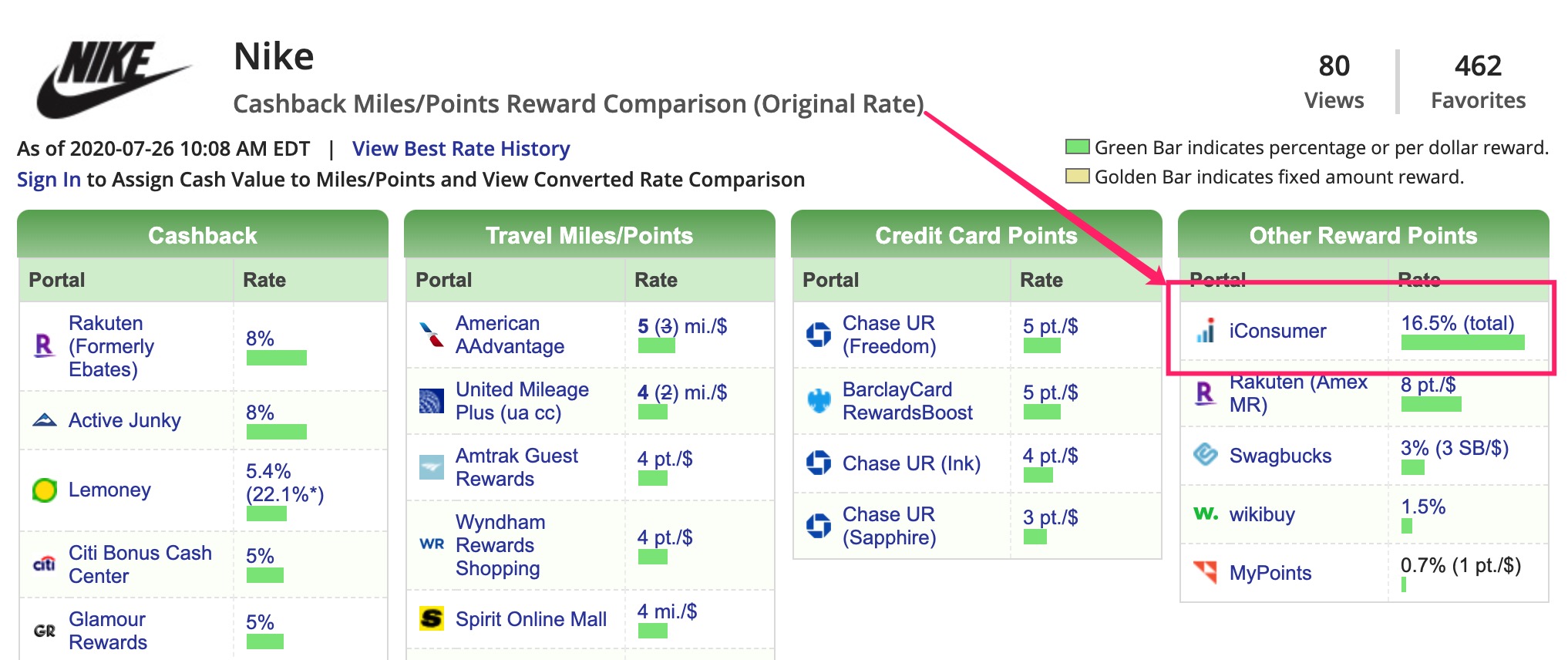Click the green bar under iConsumer 16.5% rate

click(1462, 342)
